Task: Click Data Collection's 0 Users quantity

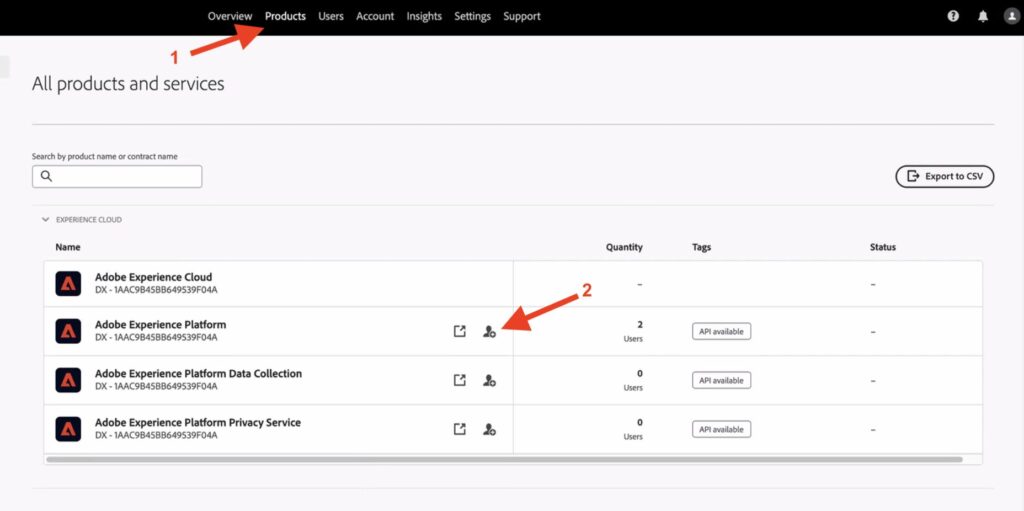Action: [x=633, y=380]
